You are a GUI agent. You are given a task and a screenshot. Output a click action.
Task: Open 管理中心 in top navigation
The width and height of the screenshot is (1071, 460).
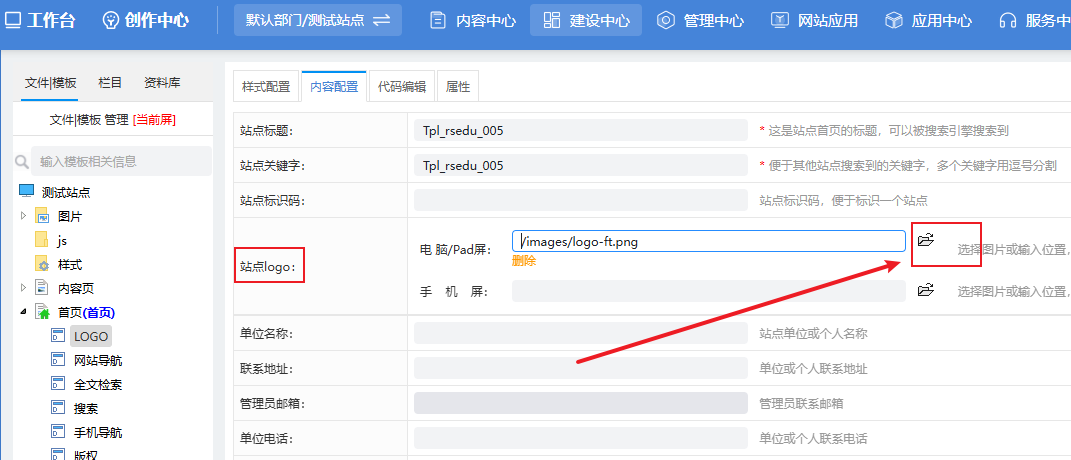[x=701, y=21]
